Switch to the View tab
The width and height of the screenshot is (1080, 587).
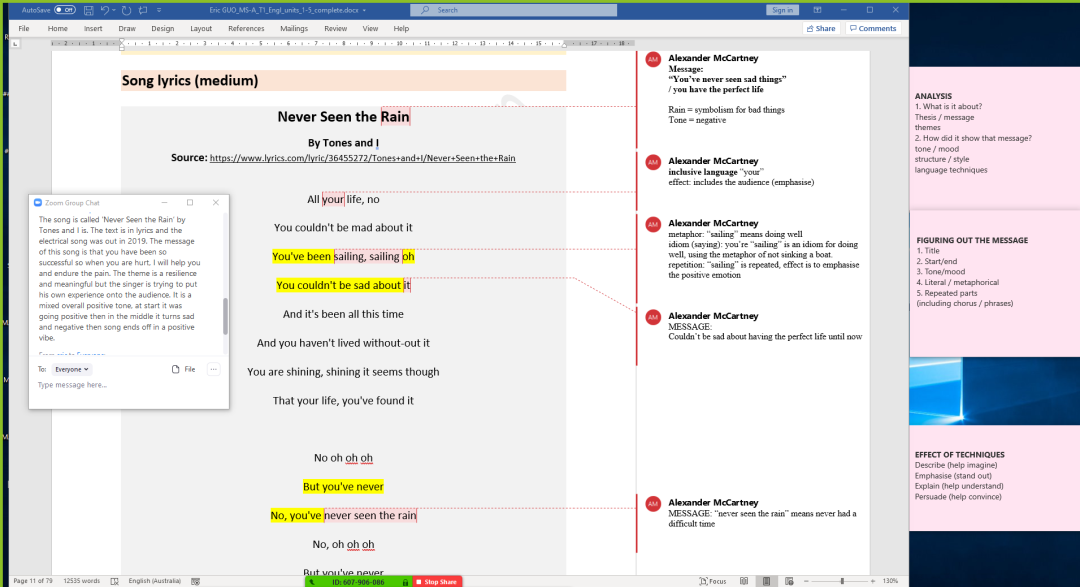tap(371, 28)
